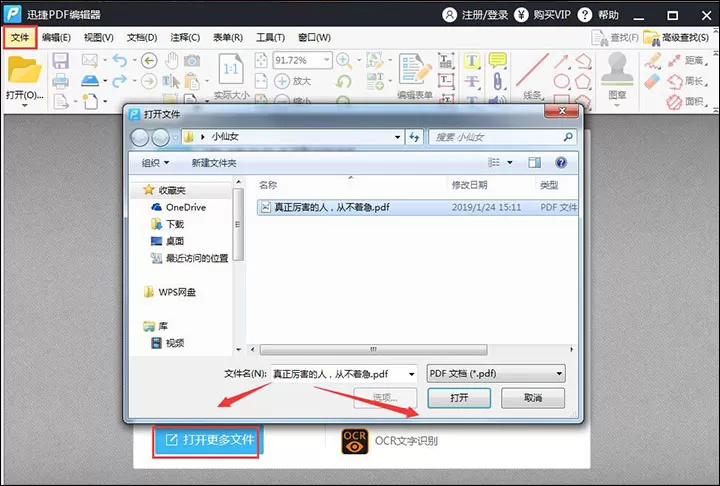Screen dimensions: 720x486
Task: Click the 查找(F) find box
Action: tap(615, 38)
